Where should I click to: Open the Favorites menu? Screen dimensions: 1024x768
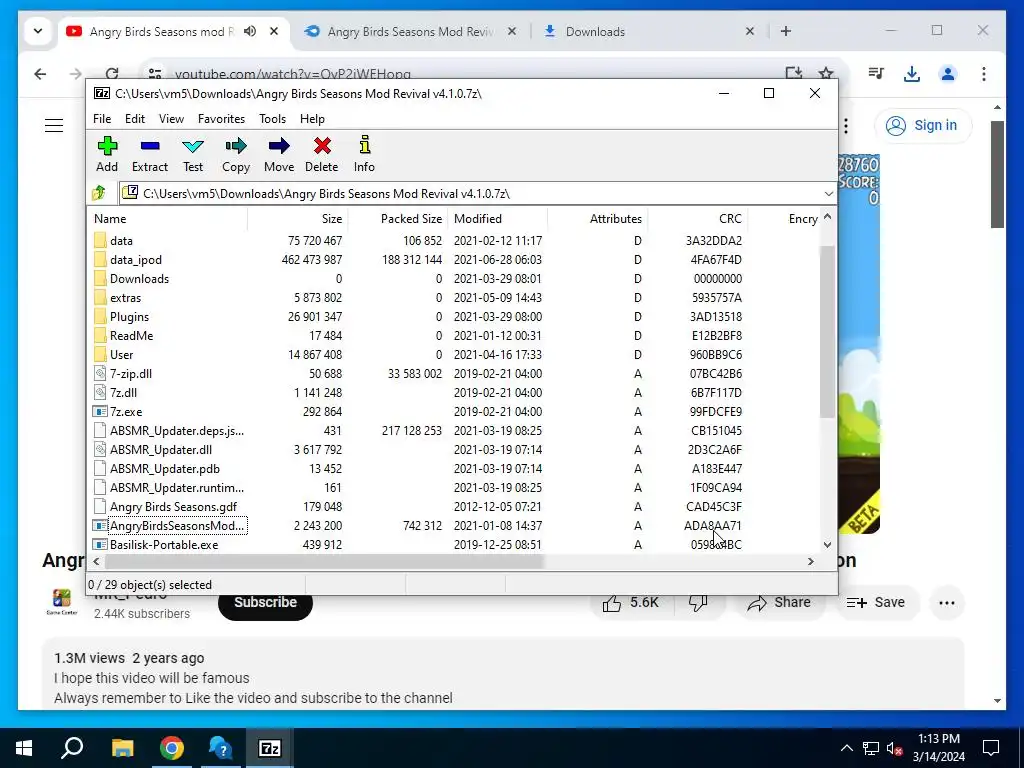pyautogui.click(x=221, y=119)
